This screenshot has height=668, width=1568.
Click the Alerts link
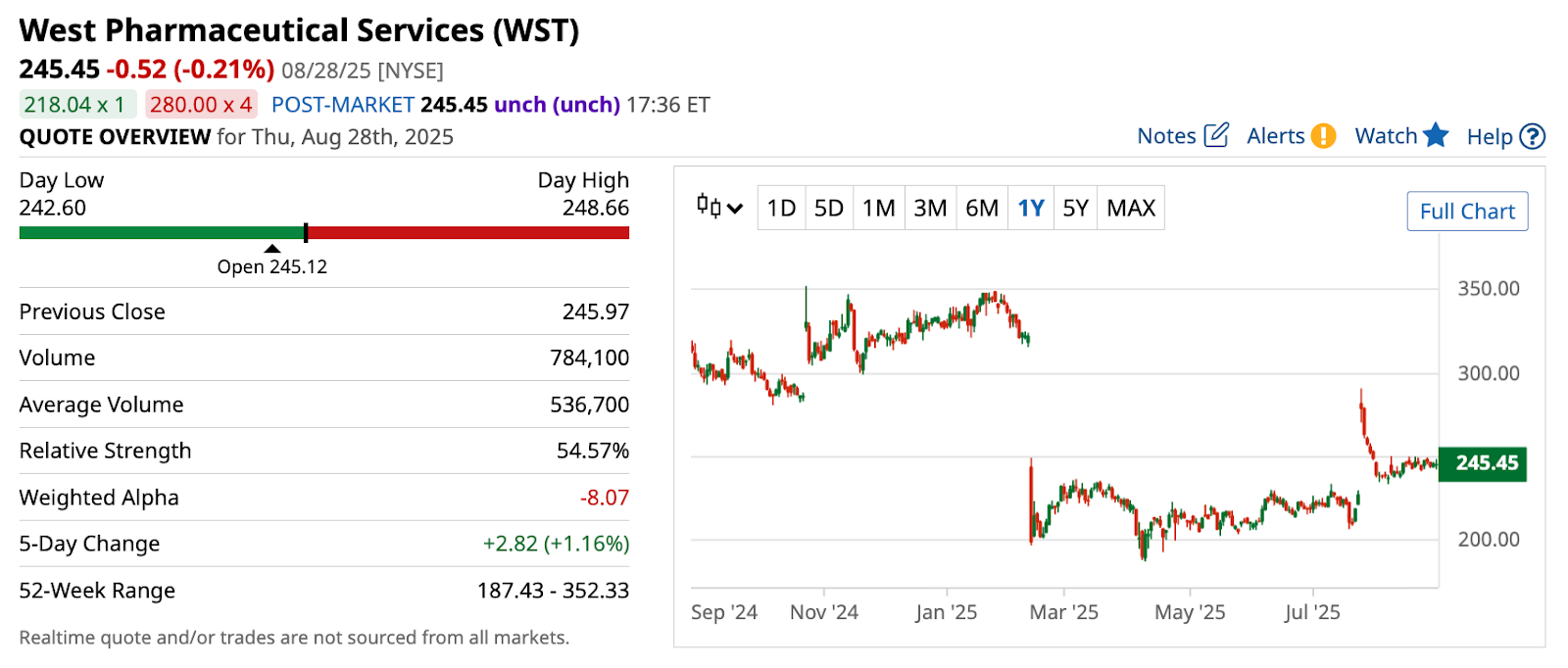[1276, 136]
